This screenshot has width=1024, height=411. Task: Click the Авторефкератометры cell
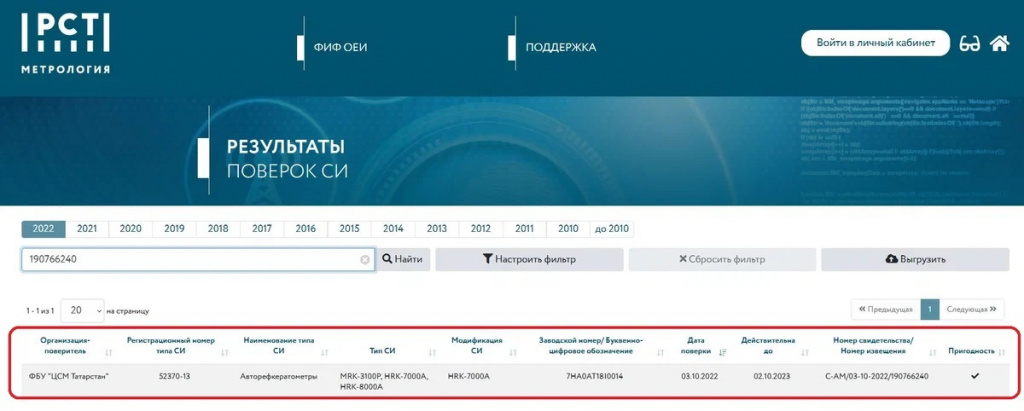click(279, 376)
